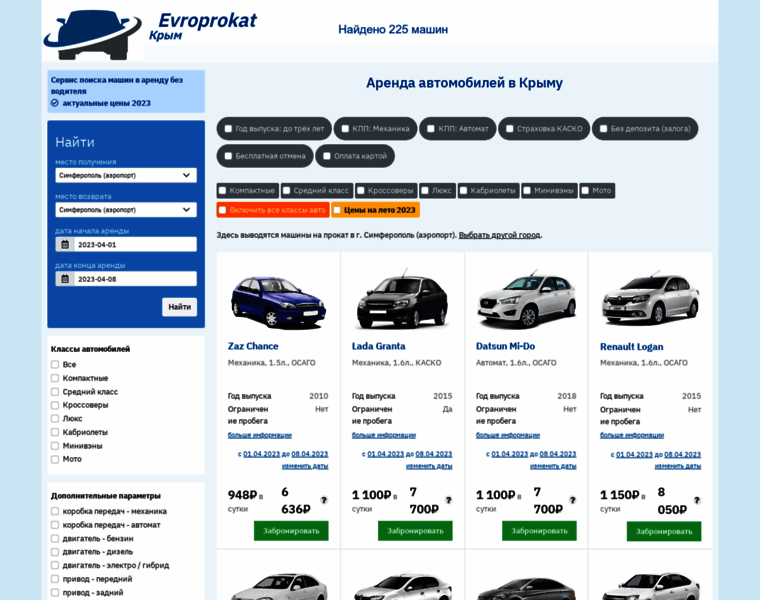The height and width of the screenshot is (600, 760).
Task: Click больше информации under Lada Granta
Action: pyautogui.click(x=384, y=435)
